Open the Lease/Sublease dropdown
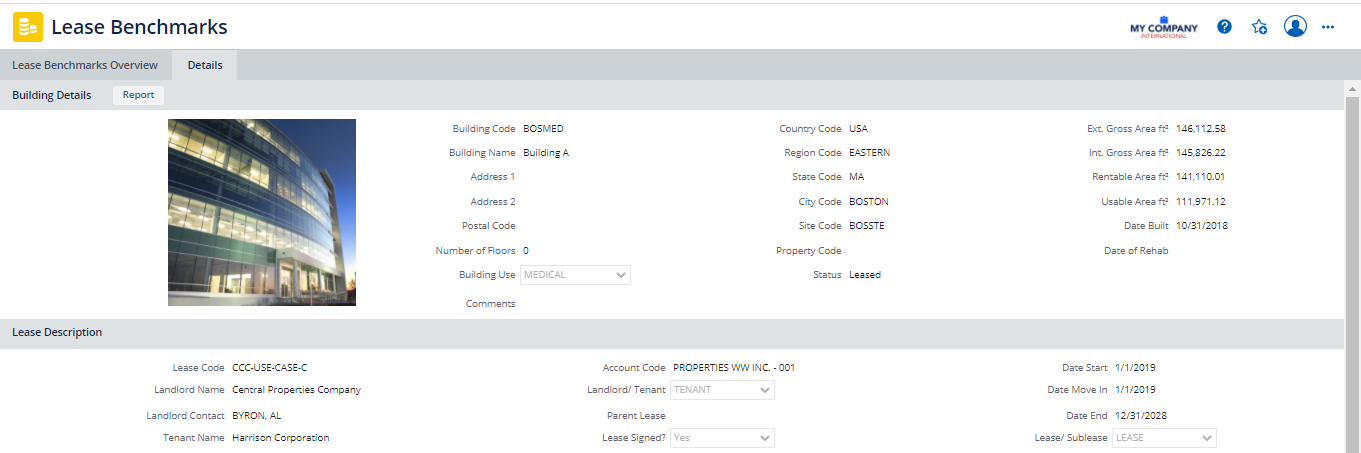This screenshot has height=453, width=1361. pyautogui.click(x=1164, y=438)
